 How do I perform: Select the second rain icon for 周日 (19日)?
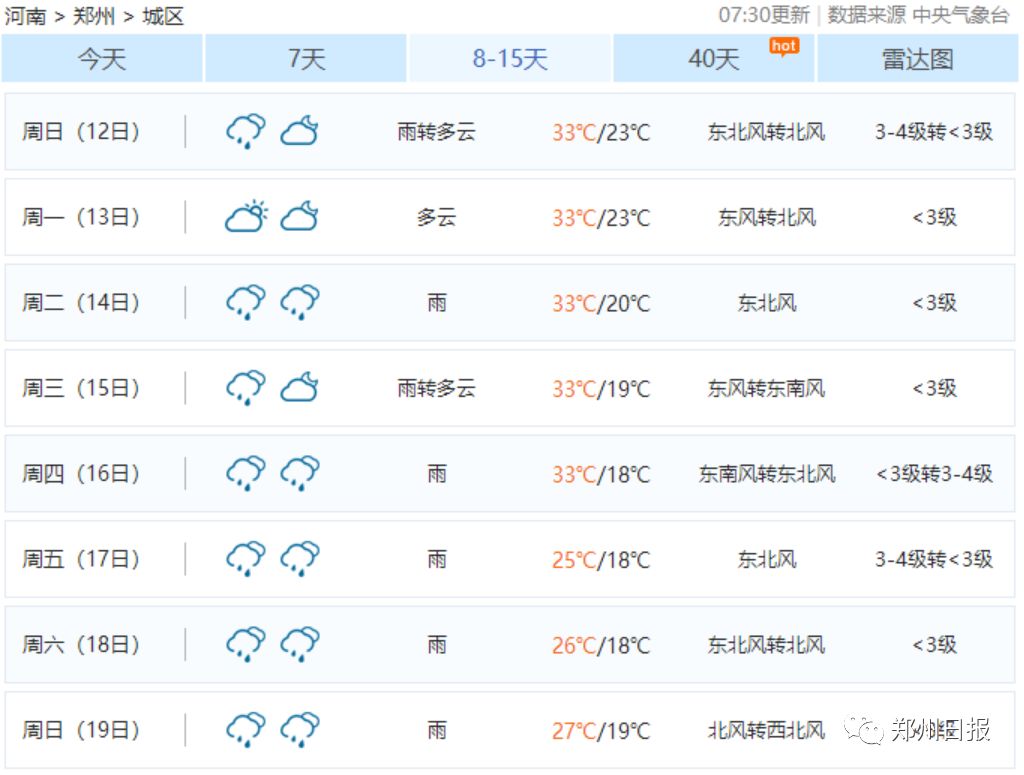(x=299, y=729)
